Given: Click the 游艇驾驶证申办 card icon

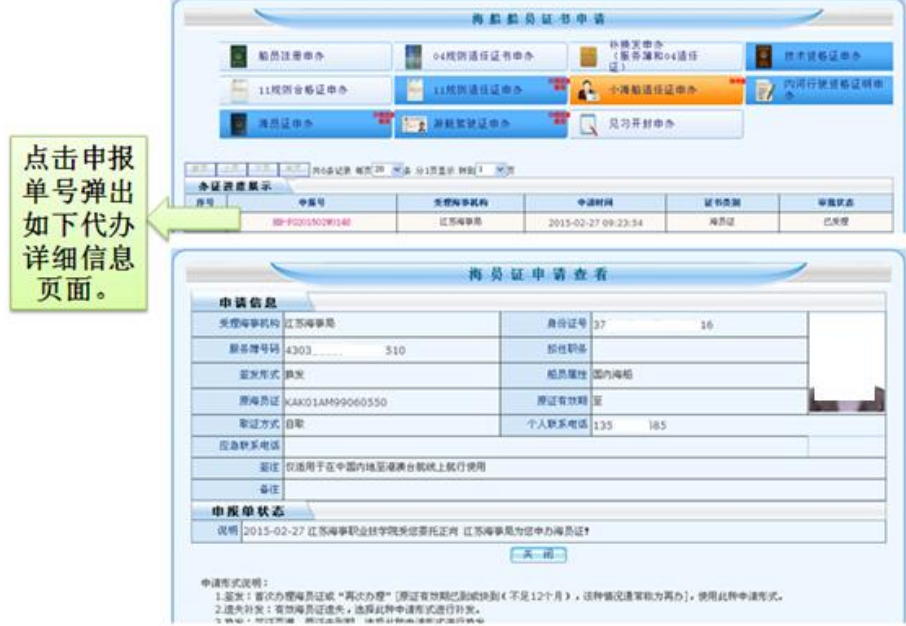Looking at the screenshot, I should point(413,124).
